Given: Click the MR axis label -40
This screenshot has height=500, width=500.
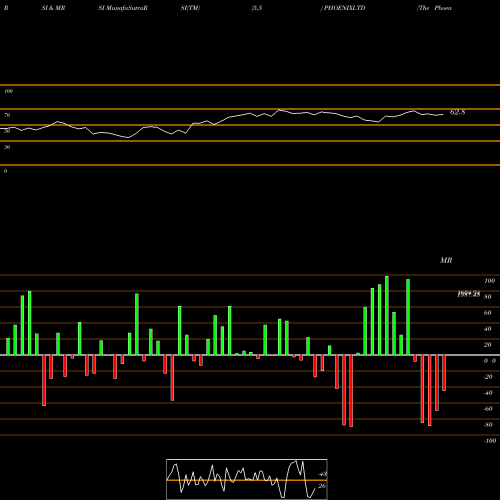Looking at the screenshot, I should tap(488, 393).
